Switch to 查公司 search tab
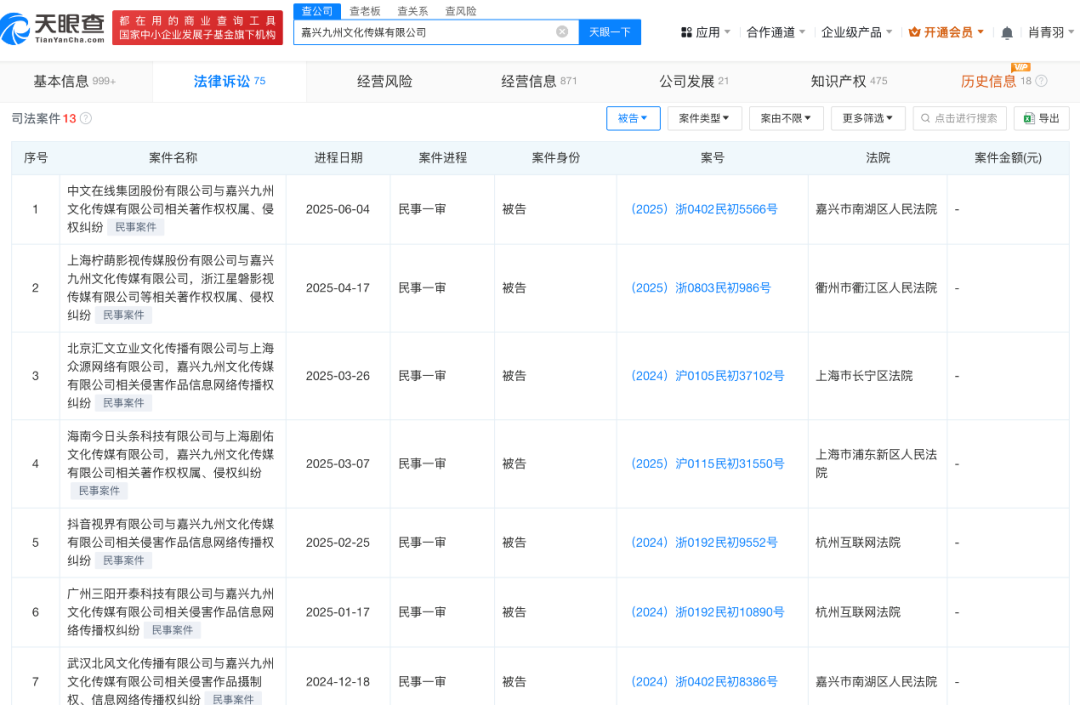This screenshot has height=705, width=1080. click(317, 11)
